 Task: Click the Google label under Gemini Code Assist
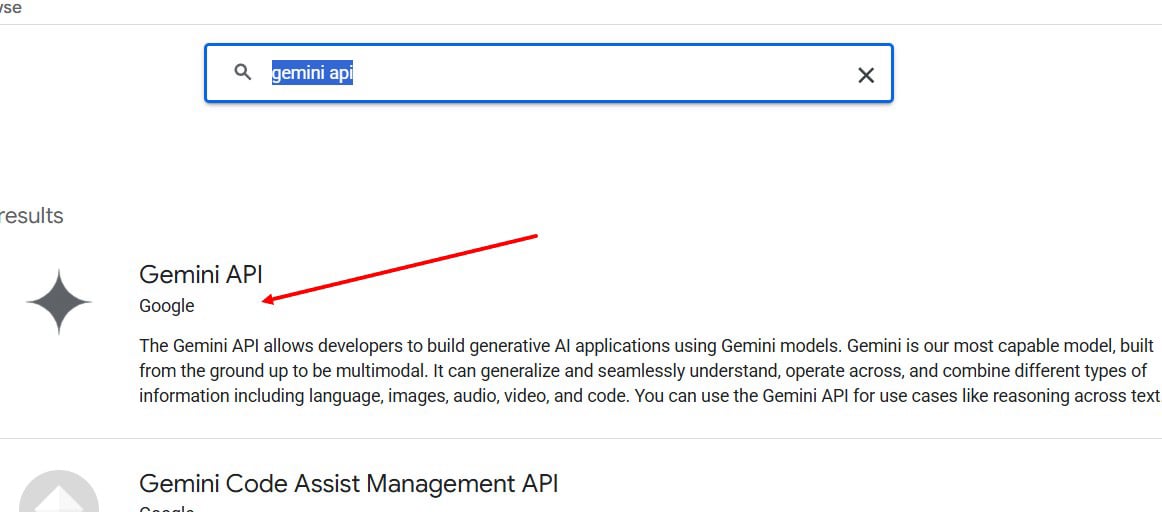tap(167, 508)
